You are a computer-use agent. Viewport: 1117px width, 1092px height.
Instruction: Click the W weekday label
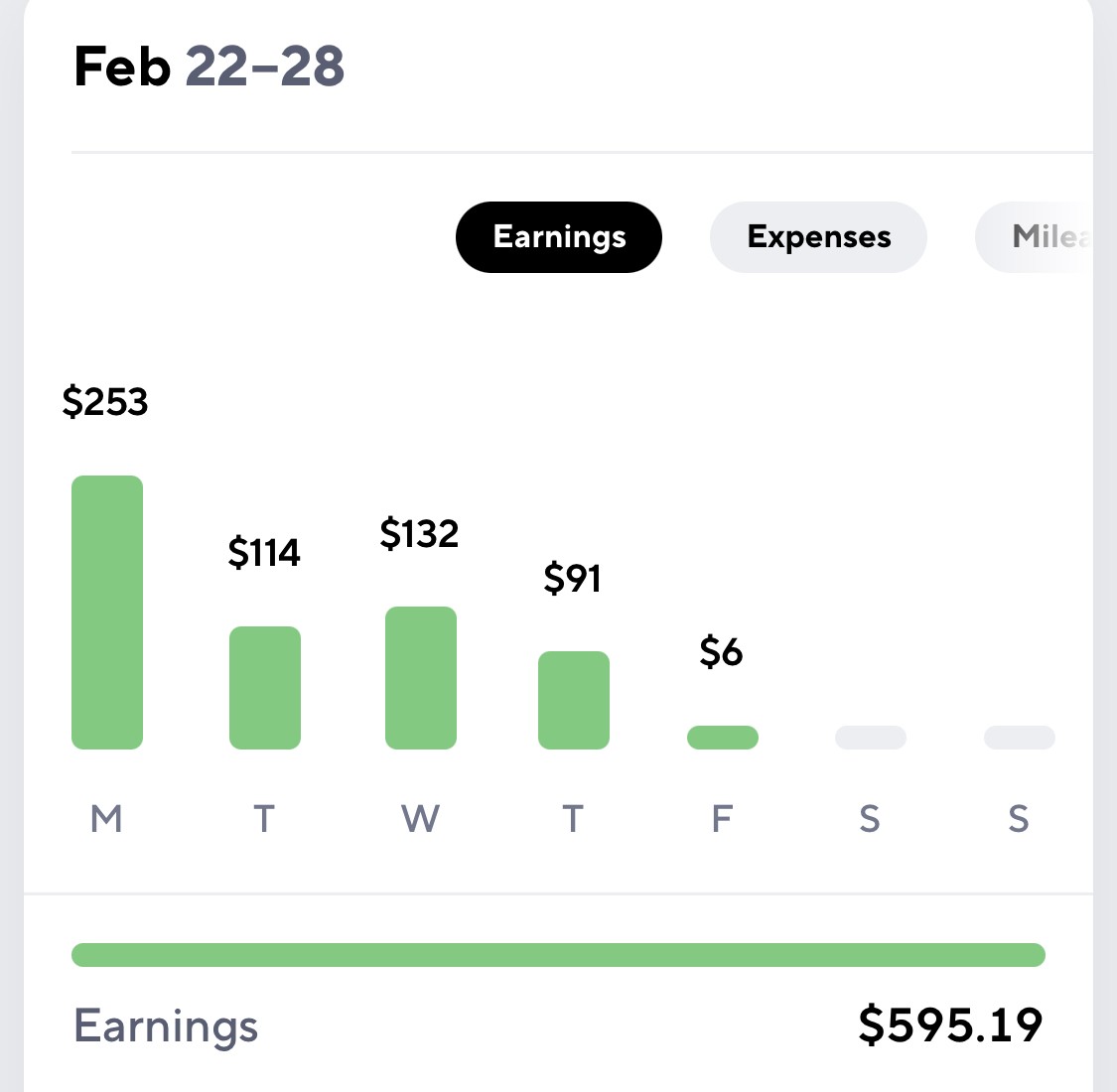pos(420,818)
